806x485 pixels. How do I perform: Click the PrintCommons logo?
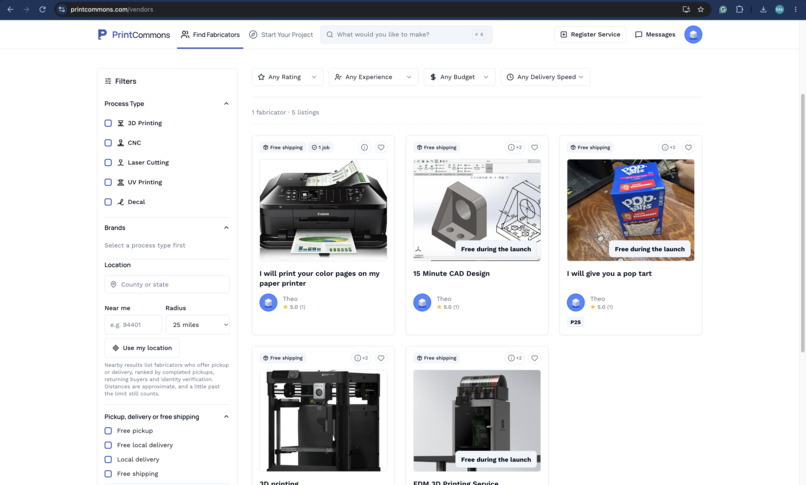point(134,34)
